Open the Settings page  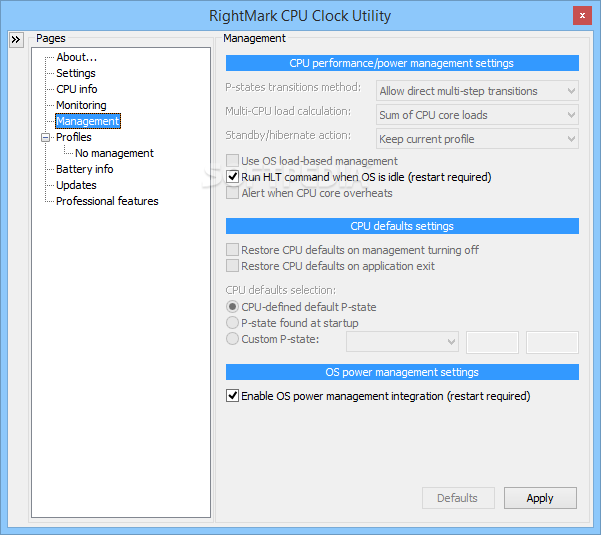pos(76,73)
